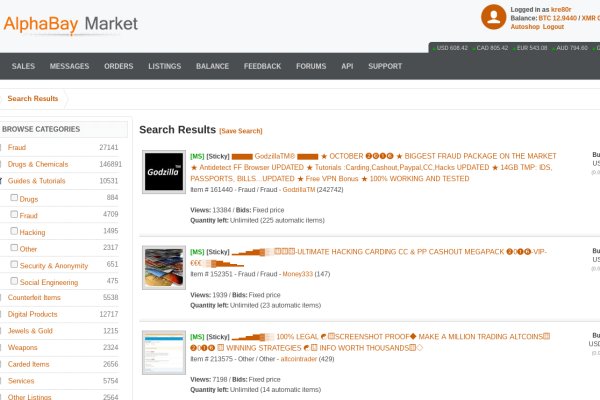
Task: Go to the ORDERS page
Action: 119,66
